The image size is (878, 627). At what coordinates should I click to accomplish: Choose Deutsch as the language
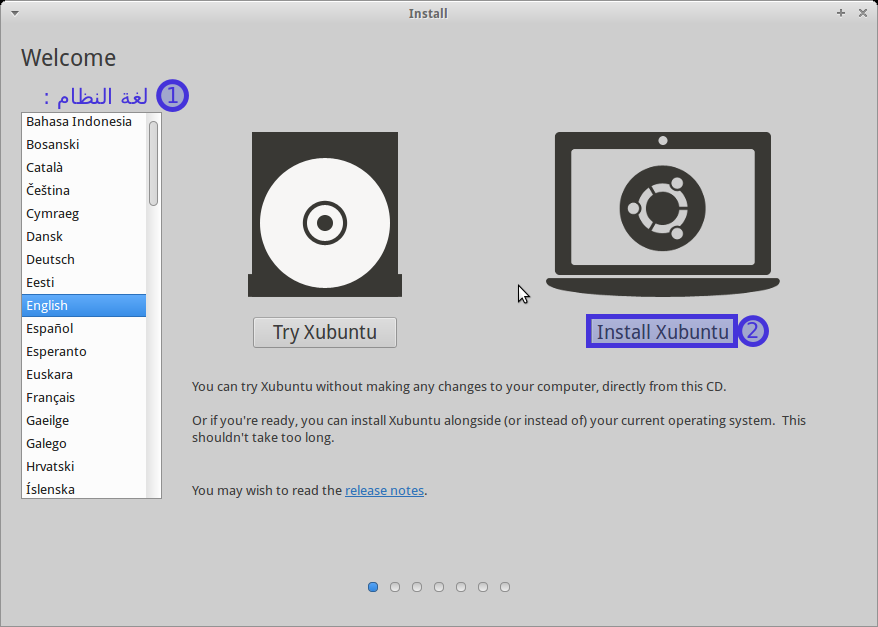[84, 259]
